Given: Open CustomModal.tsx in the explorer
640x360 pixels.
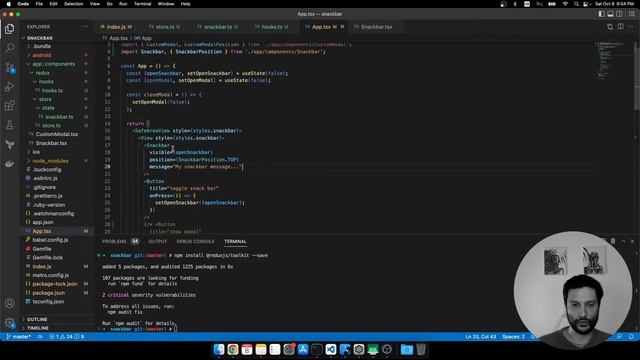Looking at the screenshot, I should (57, 134).
